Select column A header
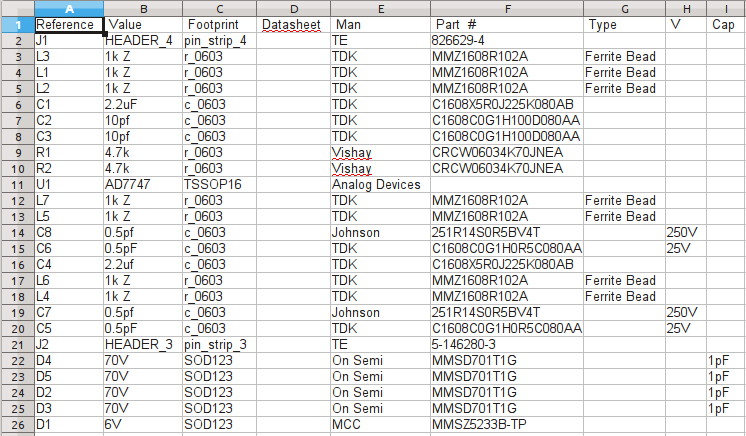Image resolution: width=746 pixels, height=436 pixels. pyautogui.click(x=69, y=9)
